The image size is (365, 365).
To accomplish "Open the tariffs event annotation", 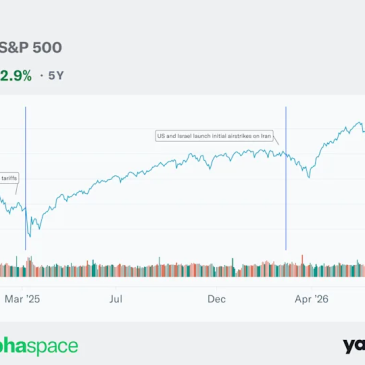I will point(9,178).
